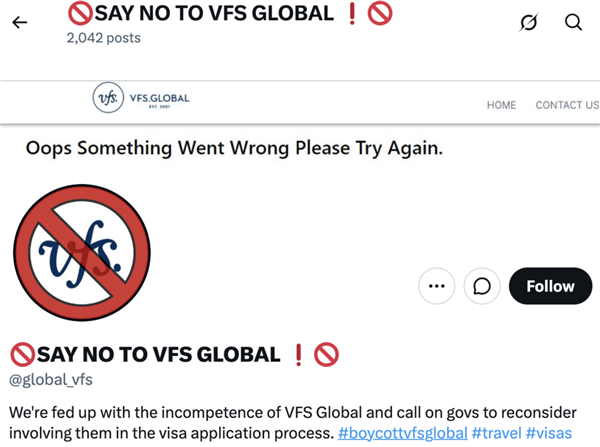Click the VFS.GLOBAL text logo in banner
The width and height of the screenshot is (600, 447).
tap(160, 100)
